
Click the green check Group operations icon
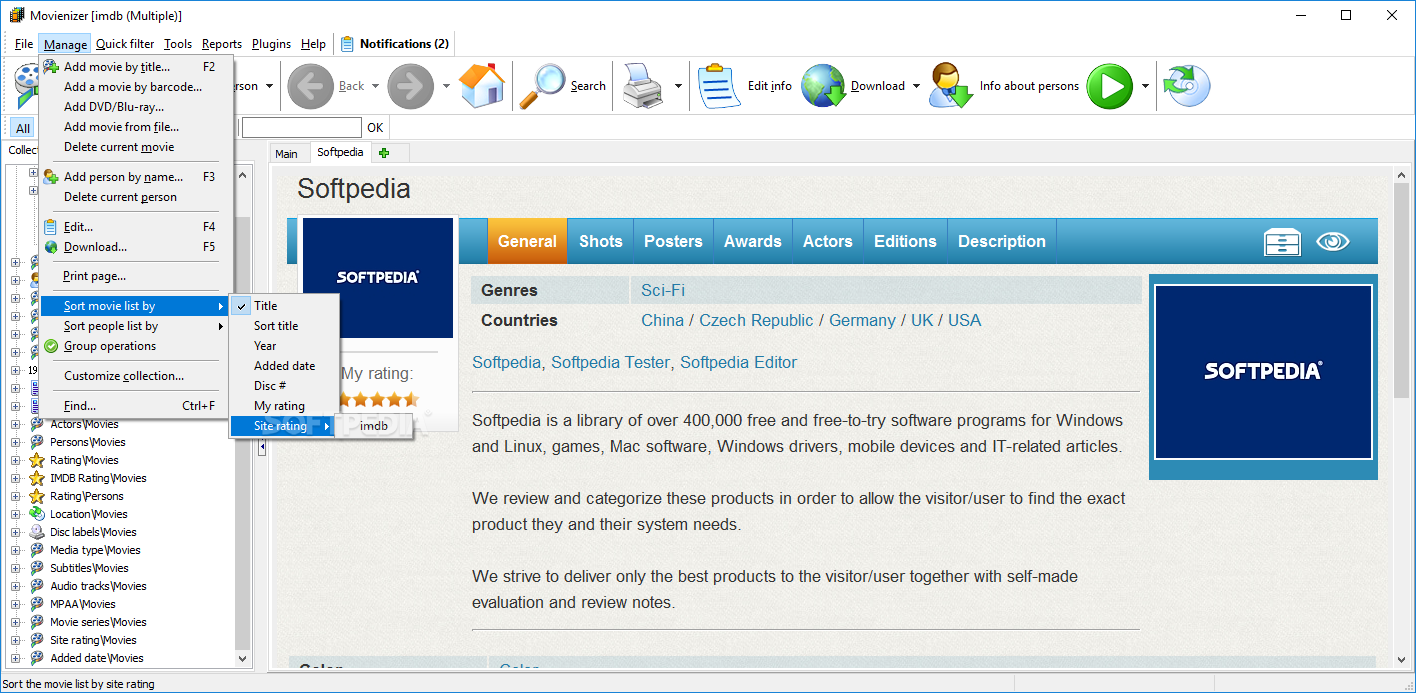pyautogui.click(x=51, y=346)
